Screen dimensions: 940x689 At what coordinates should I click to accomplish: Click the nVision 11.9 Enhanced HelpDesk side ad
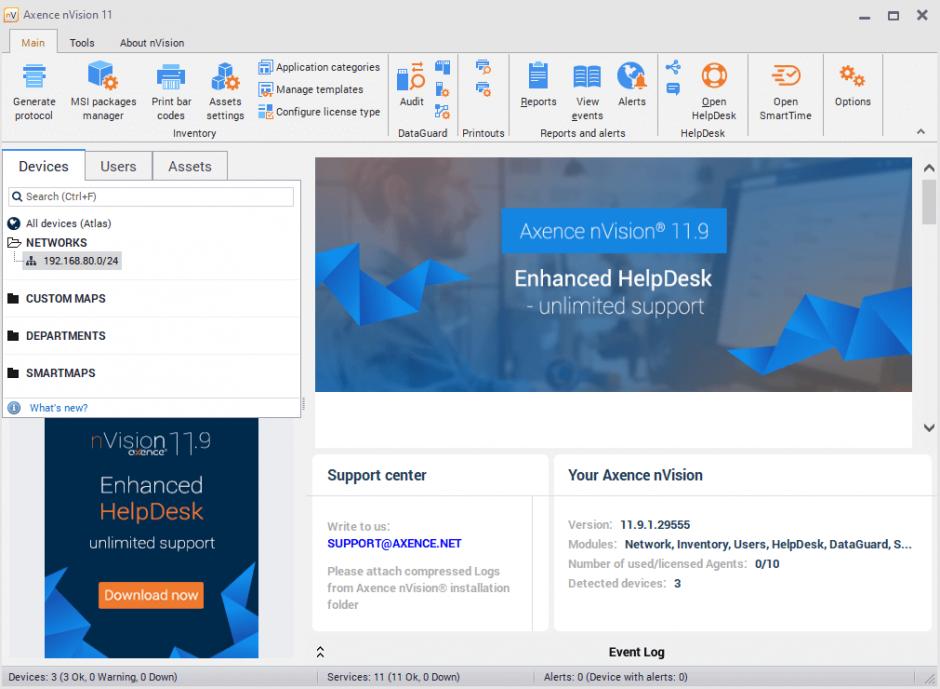pos(152,538)
